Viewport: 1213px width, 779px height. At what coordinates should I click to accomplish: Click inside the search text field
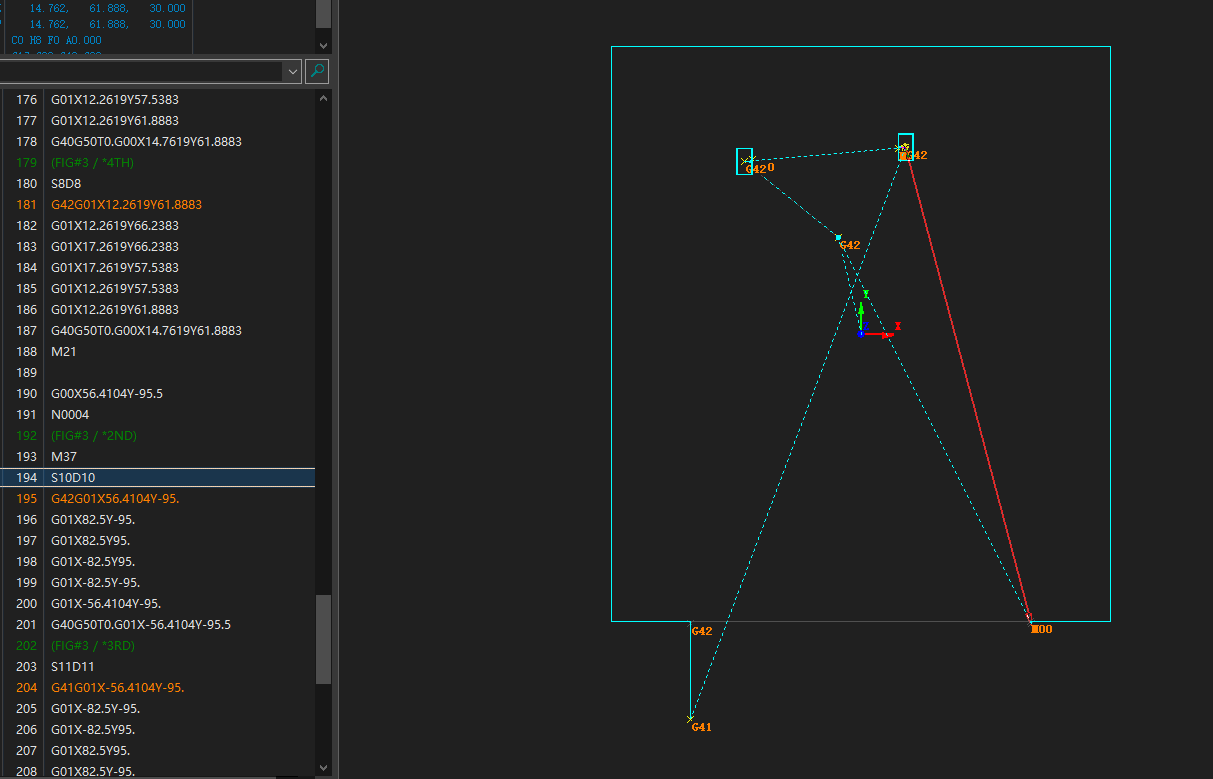click(140, 71)
